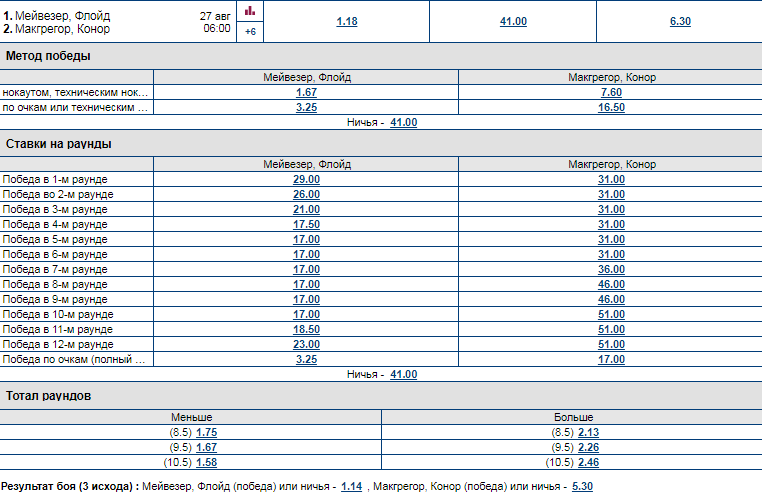762x497 pixels.
Task: Select McGregor odds for 10-м раунде
Action: 611,315
